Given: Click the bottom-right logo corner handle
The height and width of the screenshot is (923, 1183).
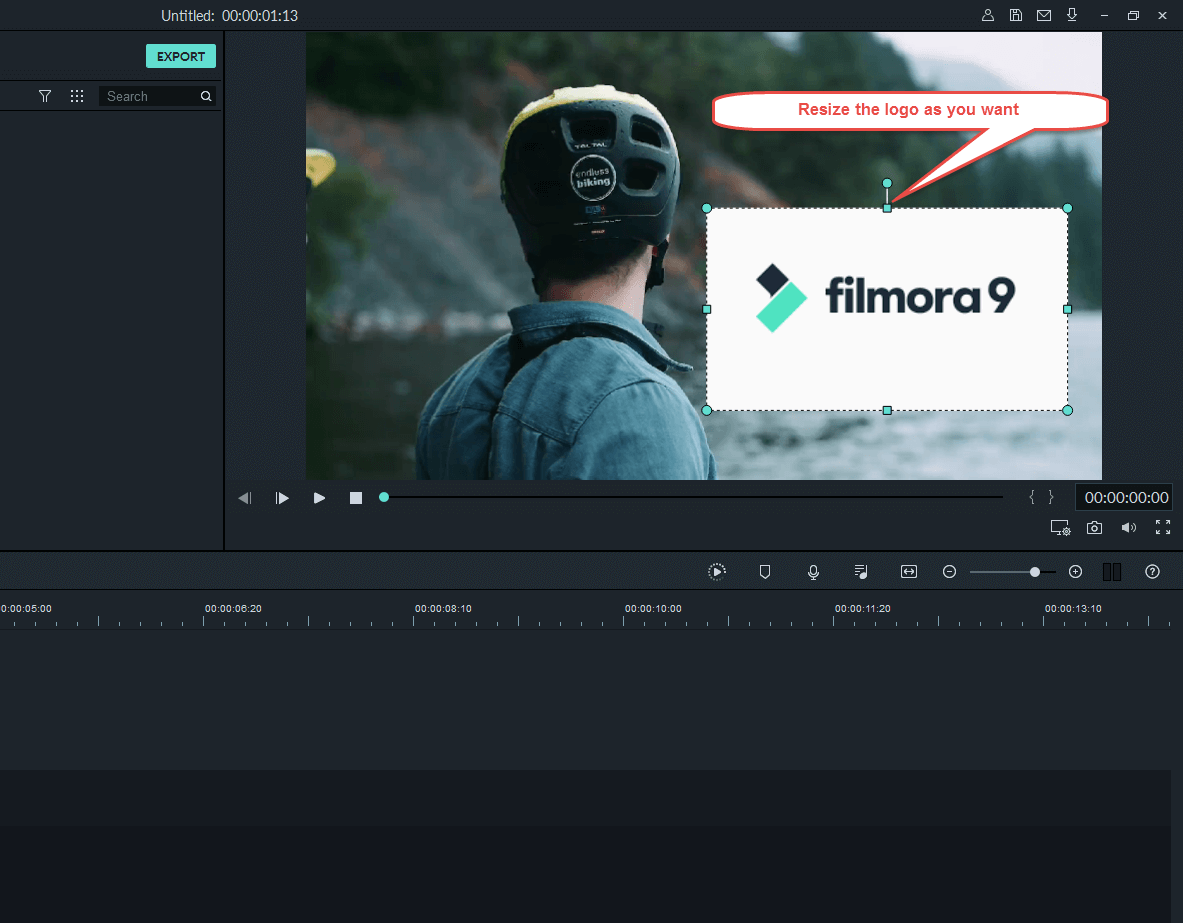Looking at the screenshot, I should click(1068, 411).
